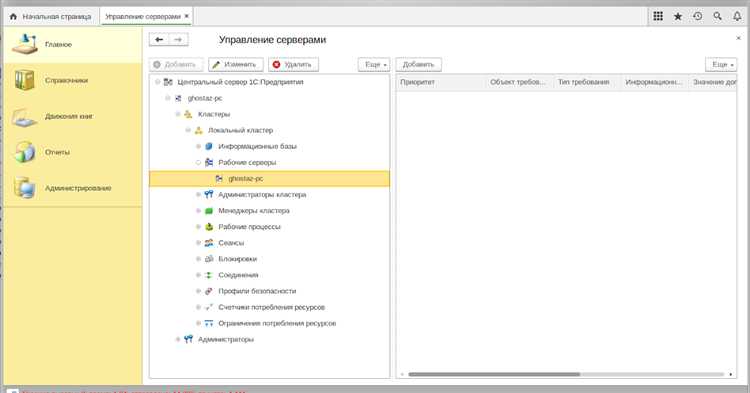Click the Изменить button
750x393 pixels.
(236, 65)
